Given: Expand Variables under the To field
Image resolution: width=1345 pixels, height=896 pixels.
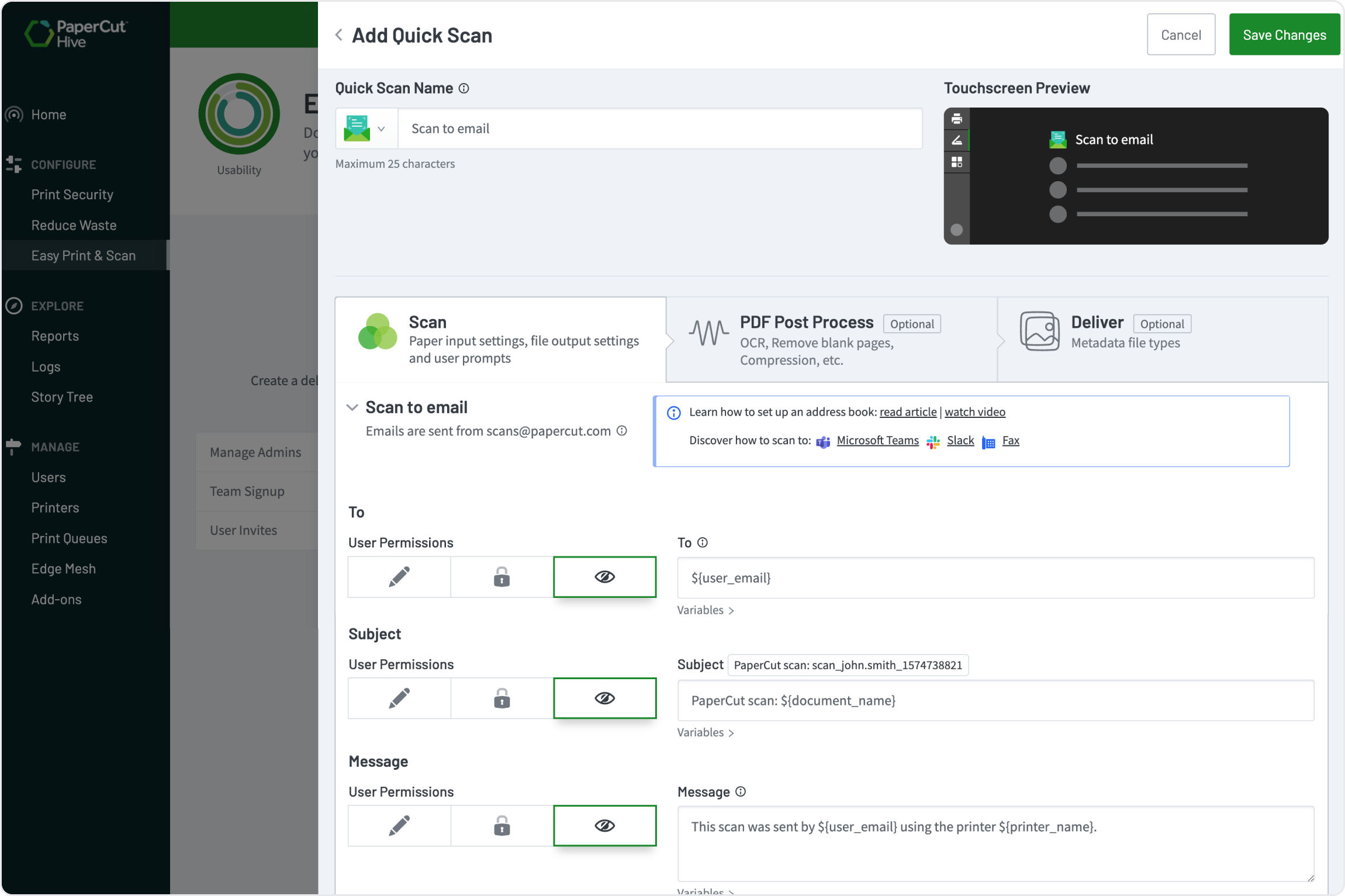Looking at the screenshot, I should click(x=704, y=610).
